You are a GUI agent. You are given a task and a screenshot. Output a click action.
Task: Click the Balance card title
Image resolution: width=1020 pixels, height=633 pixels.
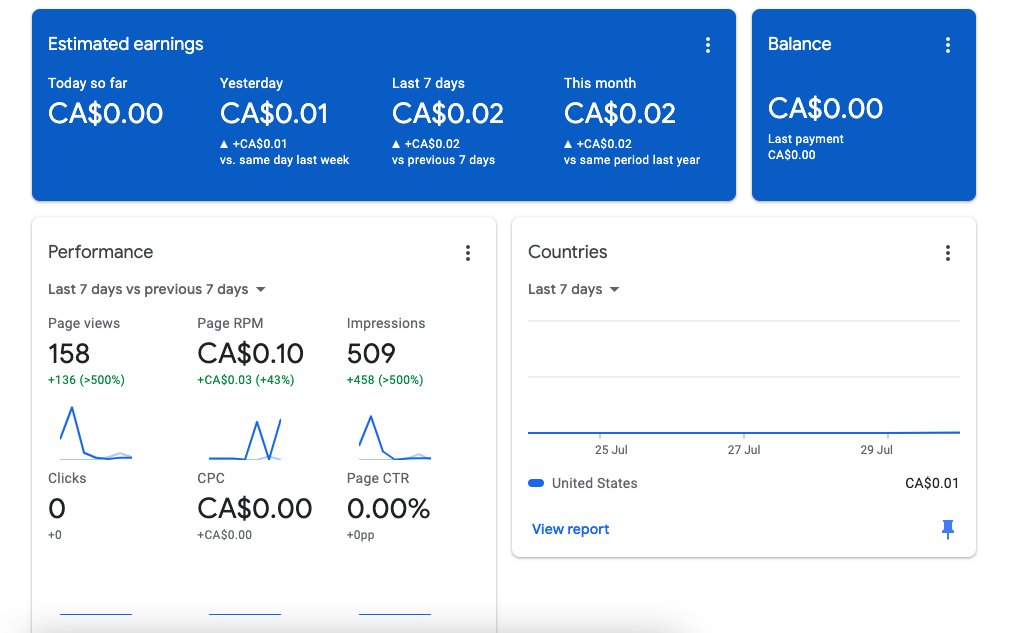(x=799, y=44)
